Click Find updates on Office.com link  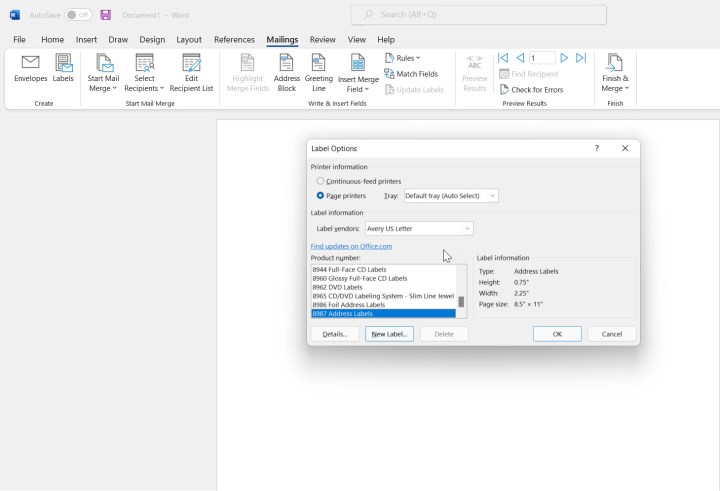click(x=351, y=246)
